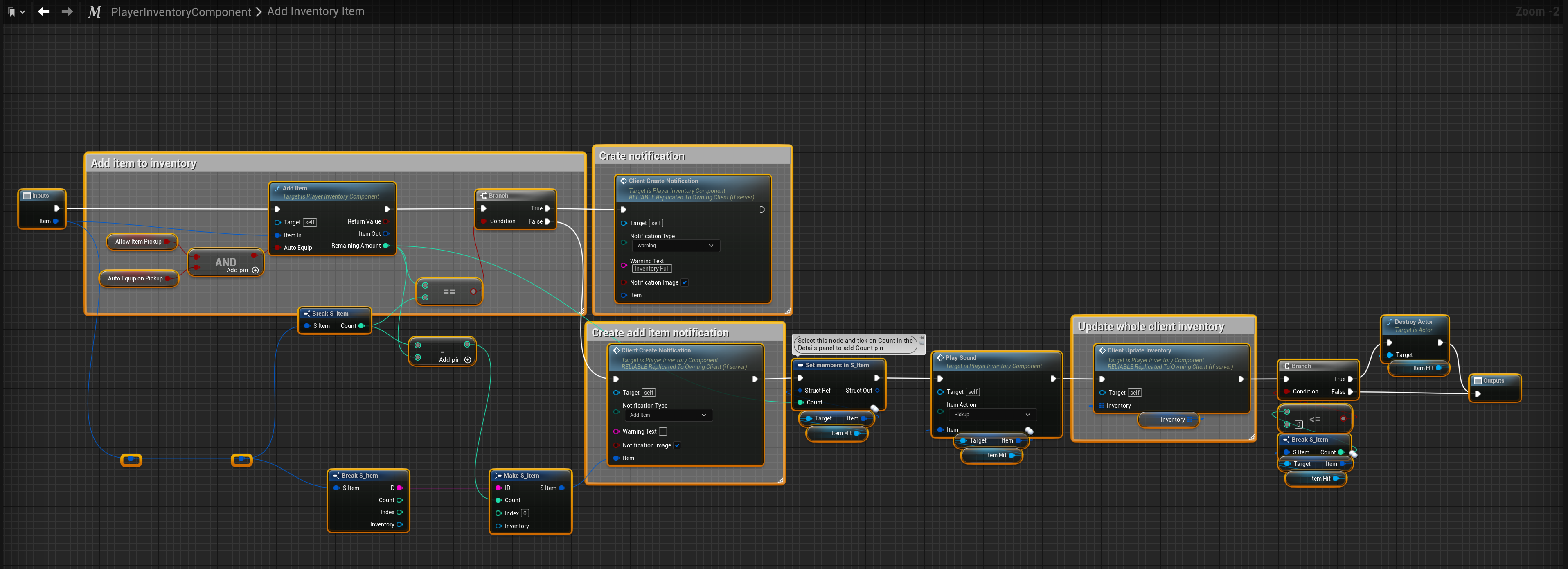The image size is (1568, 569).
Task: Click the Inputs node title
Action: [40, 196]
